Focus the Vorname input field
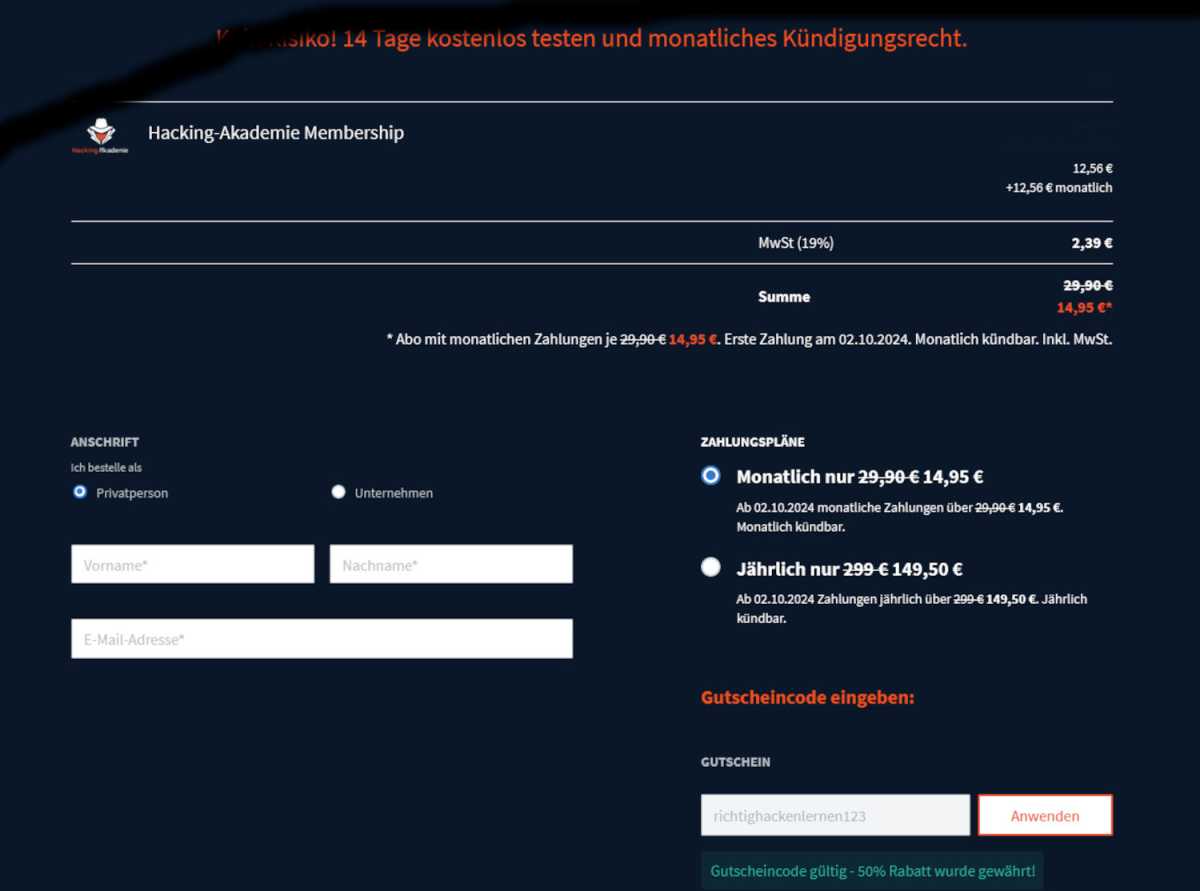Screen dimensions: 1200x891 coord(193,564)
